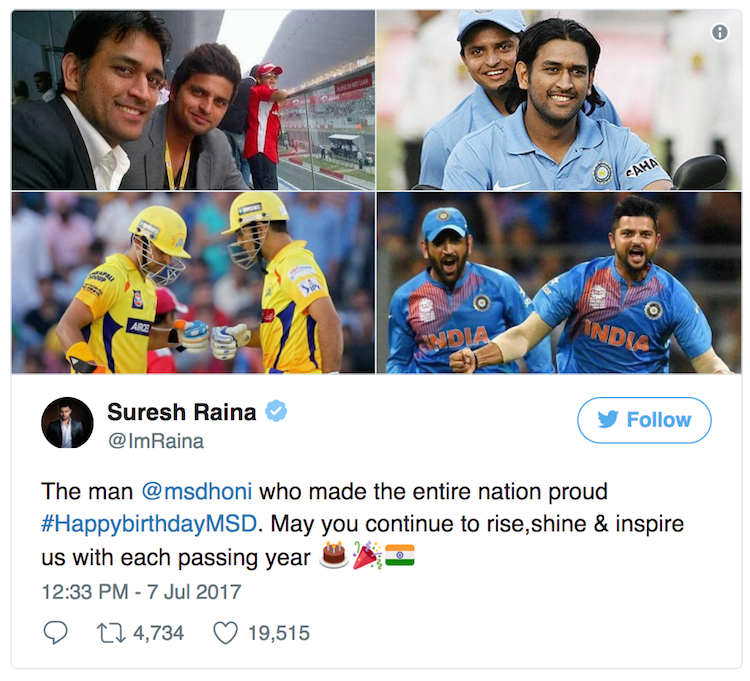The image size is (750, 681).
Task: Open the yellow-jersey batsmen fist-bump photo
Action: [x=192, y=282]
